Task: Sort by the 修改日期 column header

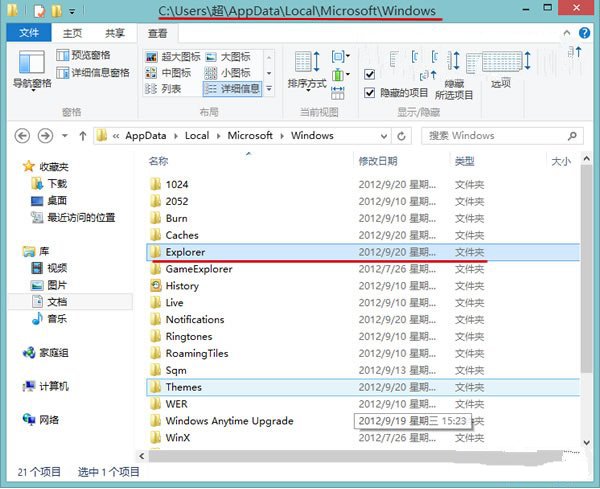Action: [378, 161]
